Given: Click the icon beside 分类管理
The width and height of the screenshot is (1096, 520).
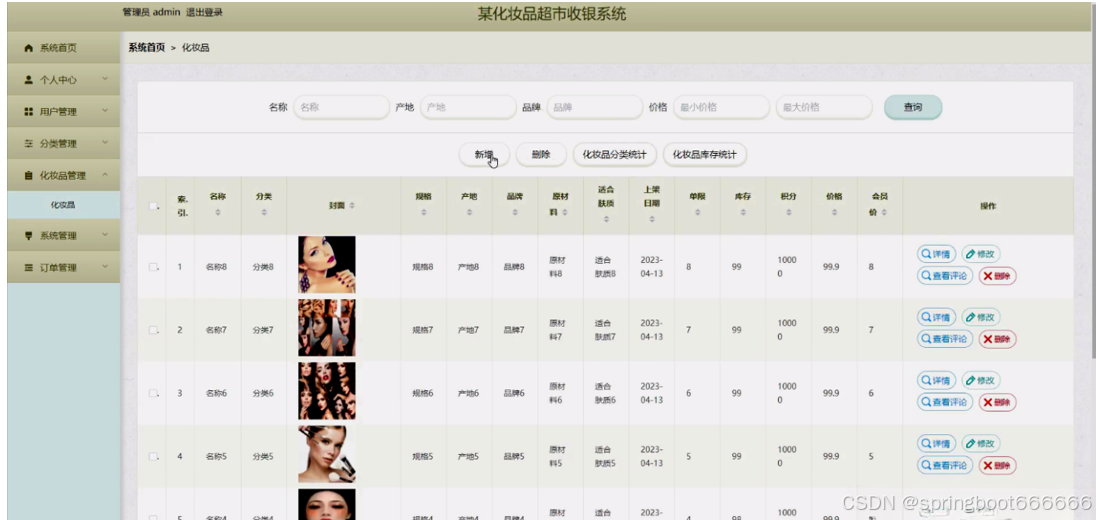Looking at the screenshot, I should tap(29, 143).
